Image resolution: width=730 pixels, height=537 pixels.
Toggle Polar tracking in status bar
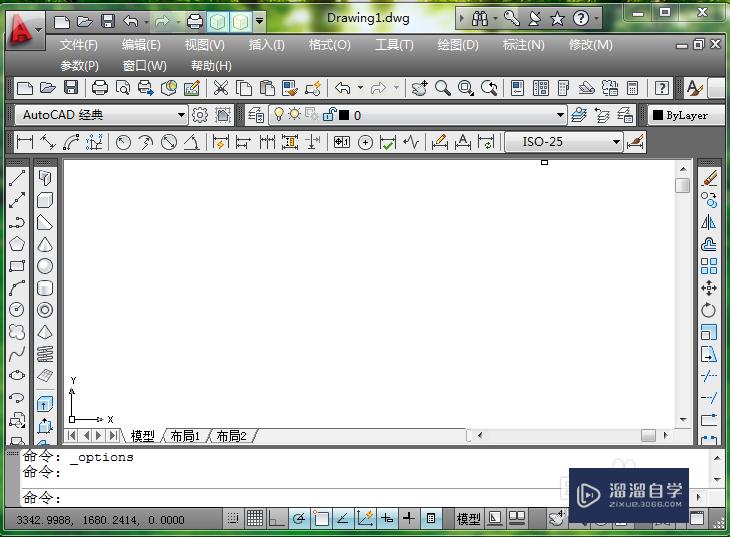299,518
